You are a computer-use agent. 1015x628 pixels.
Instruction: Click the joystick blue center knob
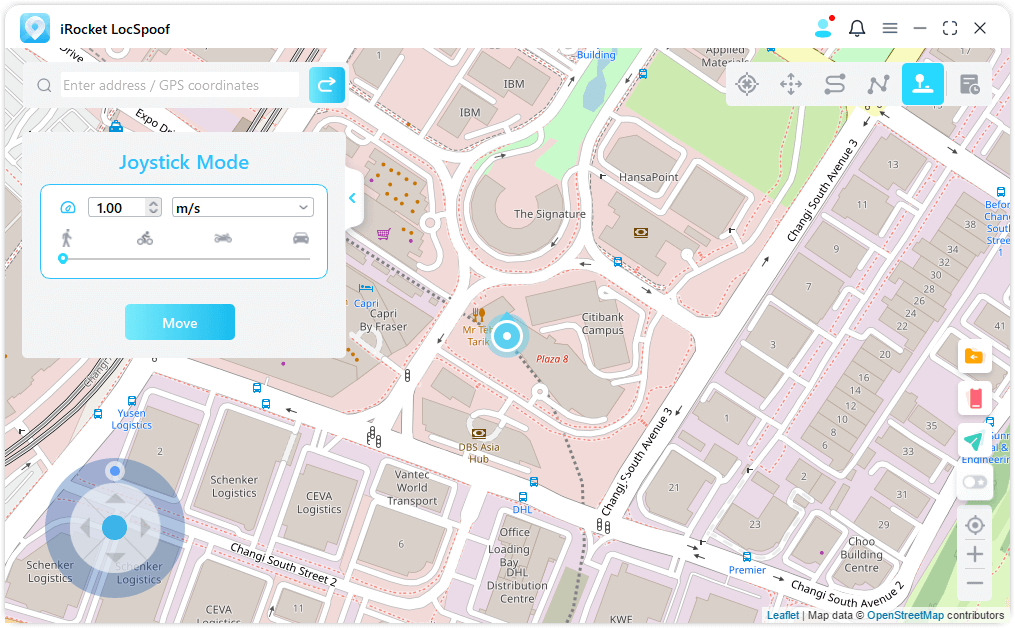click(x=115, y=528)
